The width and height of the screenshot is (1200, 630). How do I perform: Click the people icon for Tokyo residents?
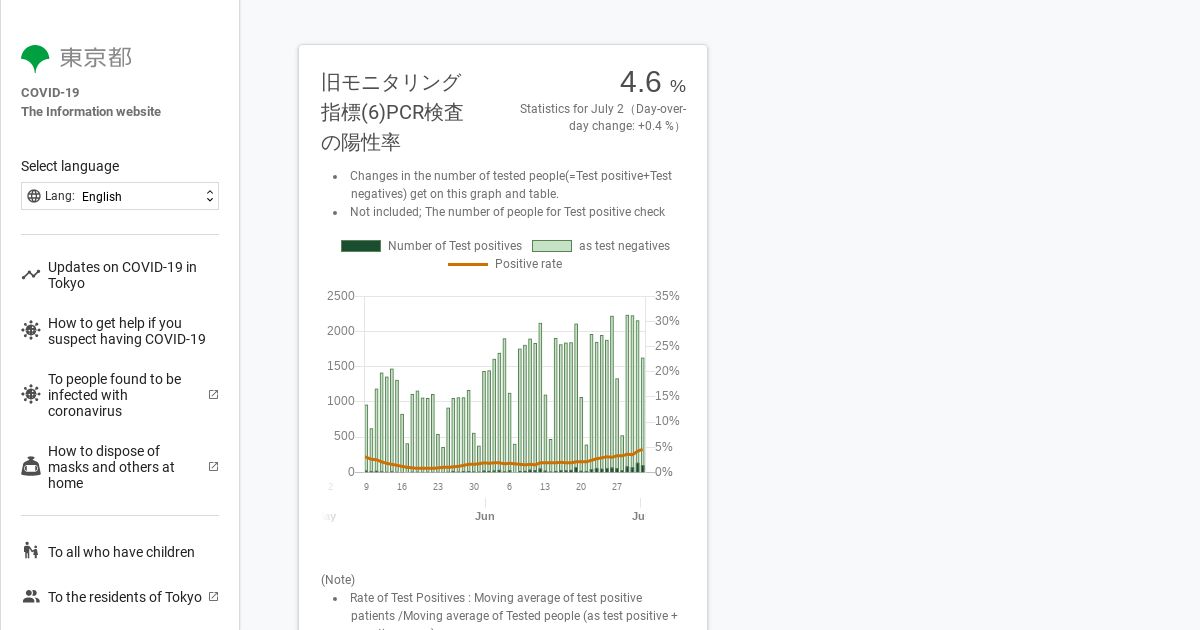point(31,597)
